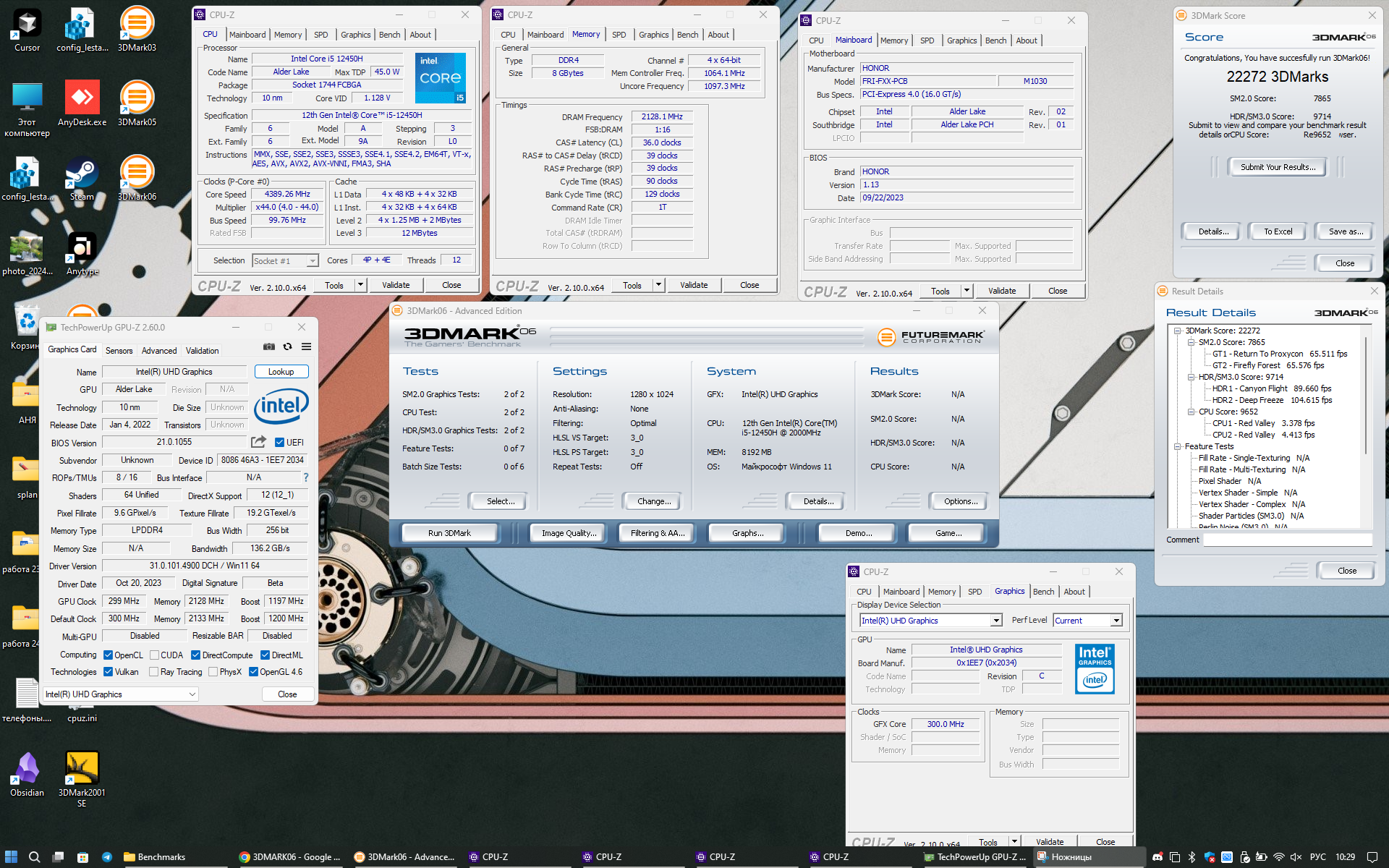1389x868 pixels.
Task: Open the Cursor desktop shortcut
Action: click(27, 30)
